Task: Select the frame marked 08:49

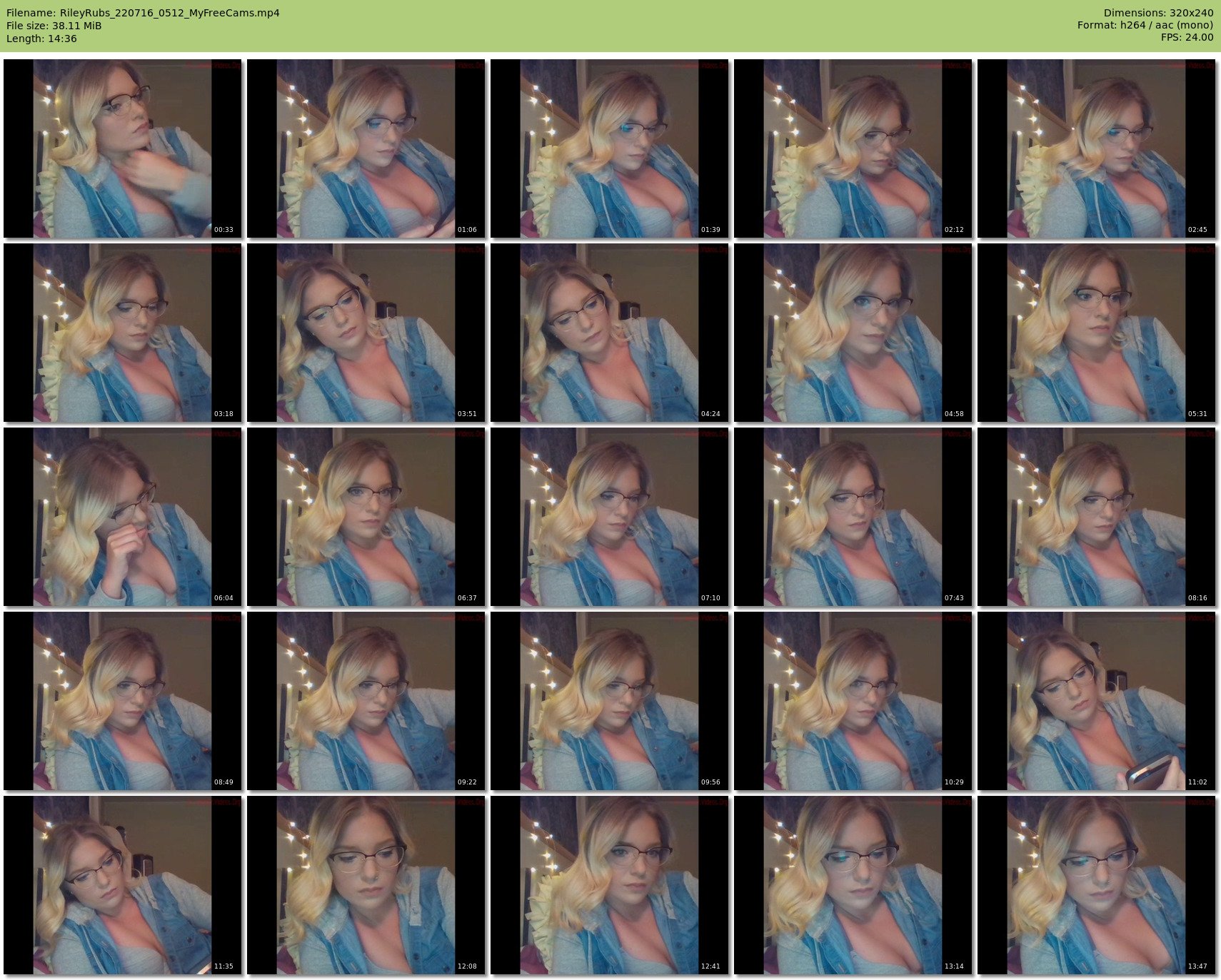Action: [123, 701]
